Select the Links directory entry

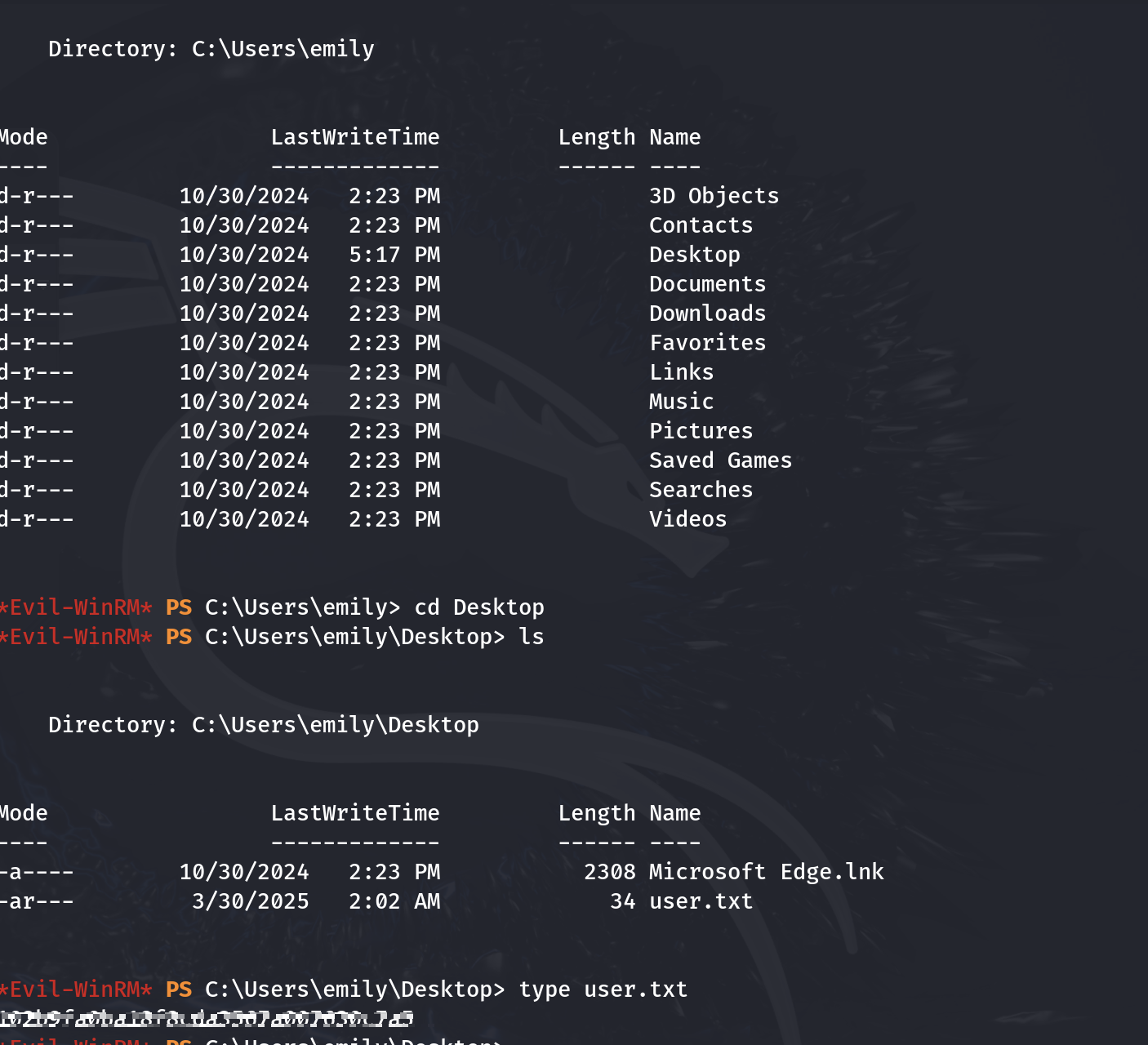pos(681,372)
